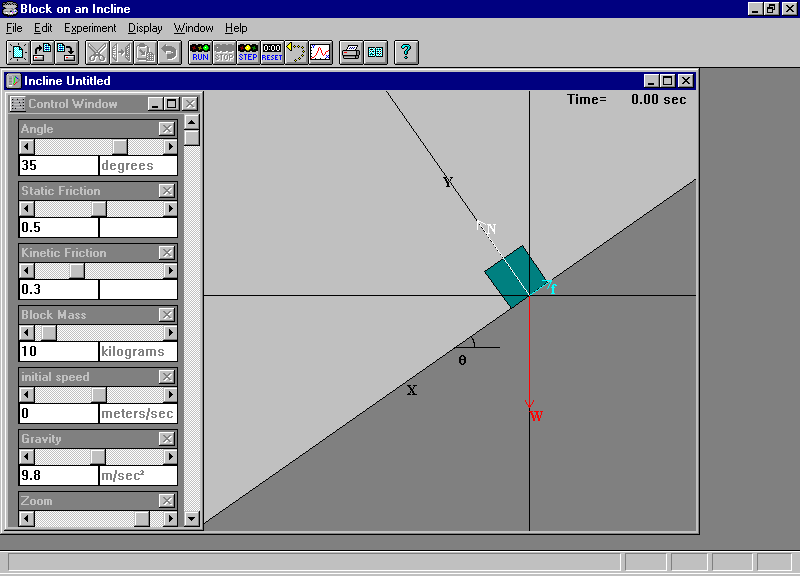Open the Experiment menu
This screenshot has height=576, width=800.
point(90,28)
